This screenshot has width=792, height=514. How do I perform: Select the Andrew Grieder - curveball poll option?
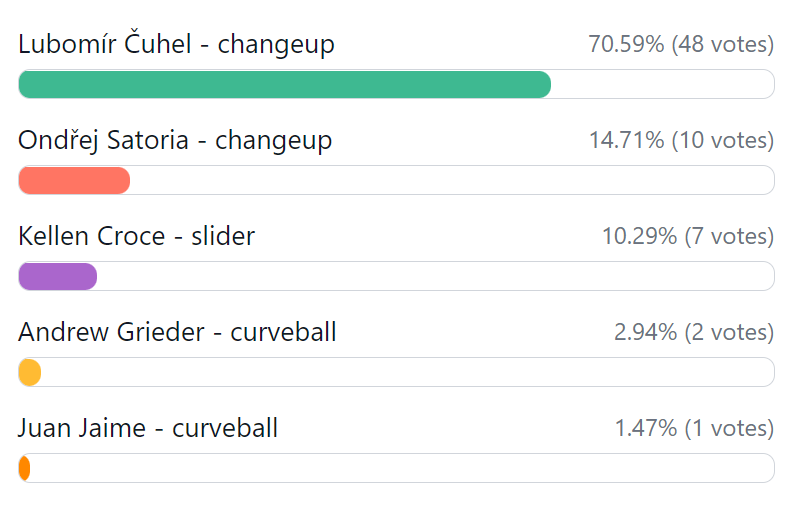coord(177,332)
